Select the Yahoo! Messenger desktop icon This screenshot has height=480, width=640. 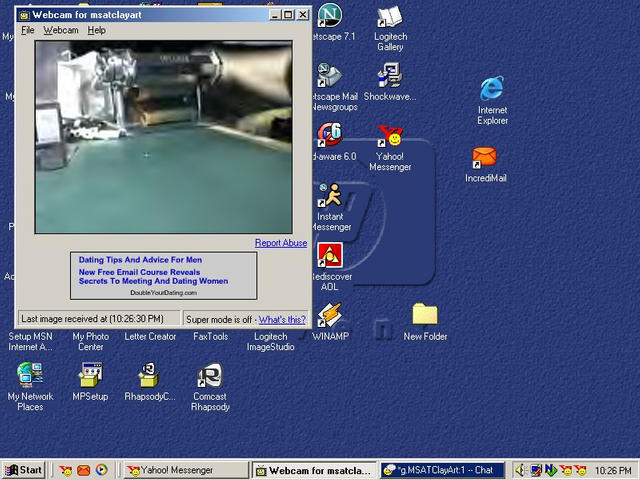tap(390, 136)
